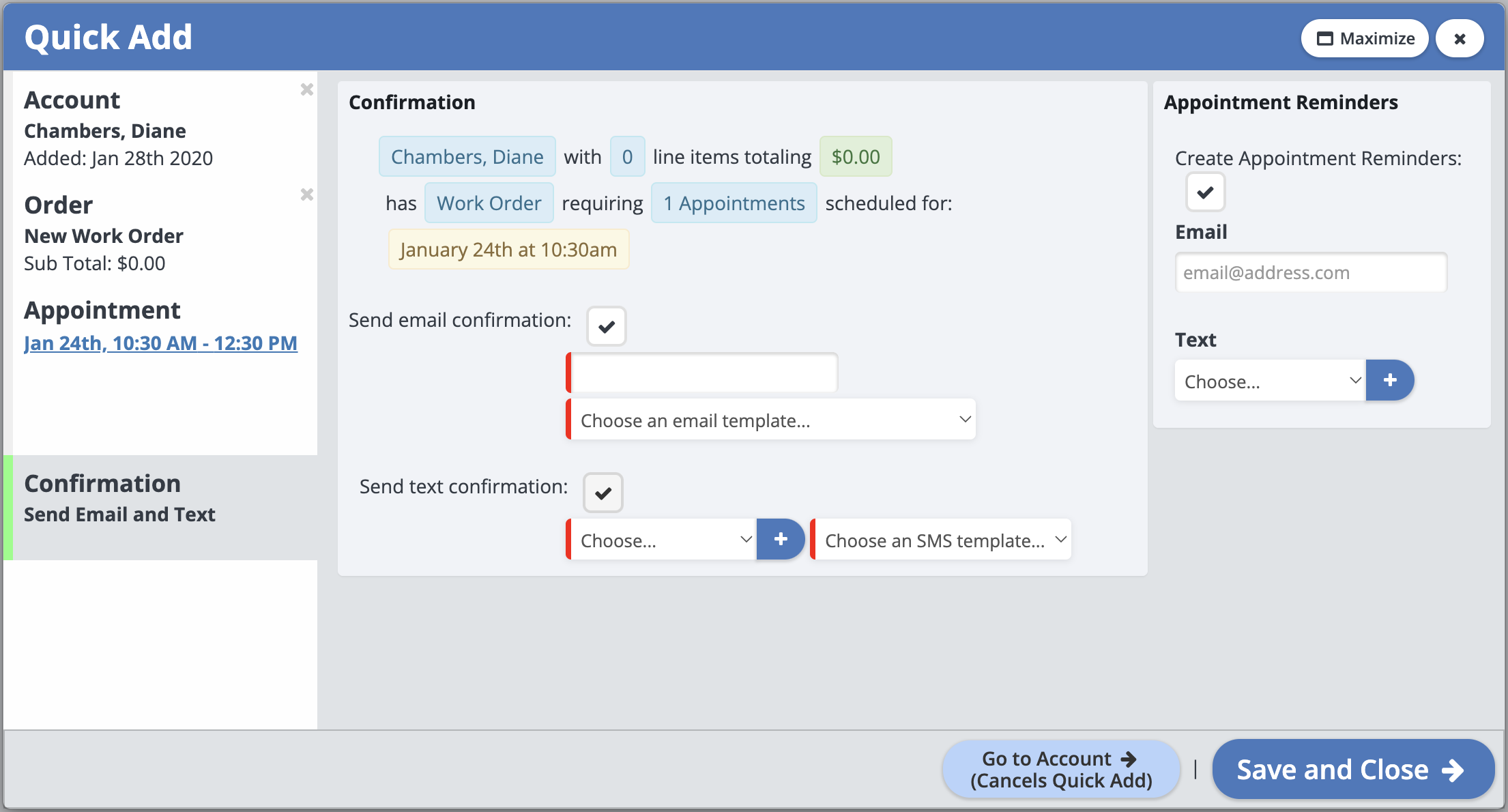Remove the Order section with its X icon
The width and height of the screenshot is (1508, 812).
[x=306, y=194]
